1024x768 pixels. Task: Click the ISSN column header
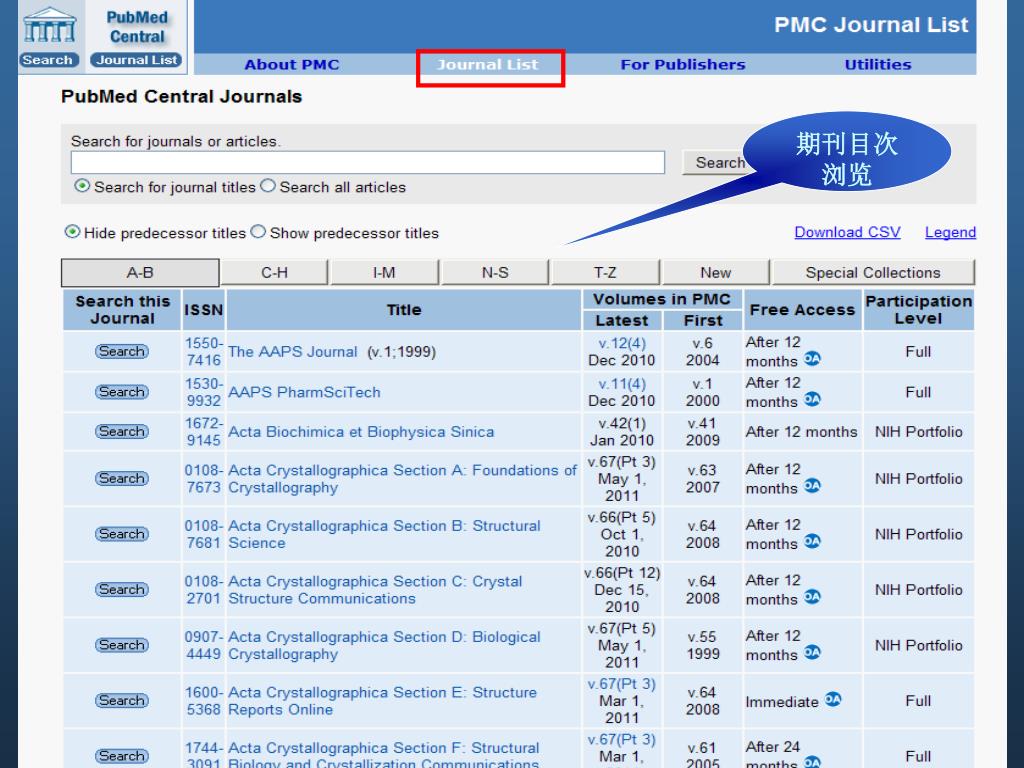[204, 310]
